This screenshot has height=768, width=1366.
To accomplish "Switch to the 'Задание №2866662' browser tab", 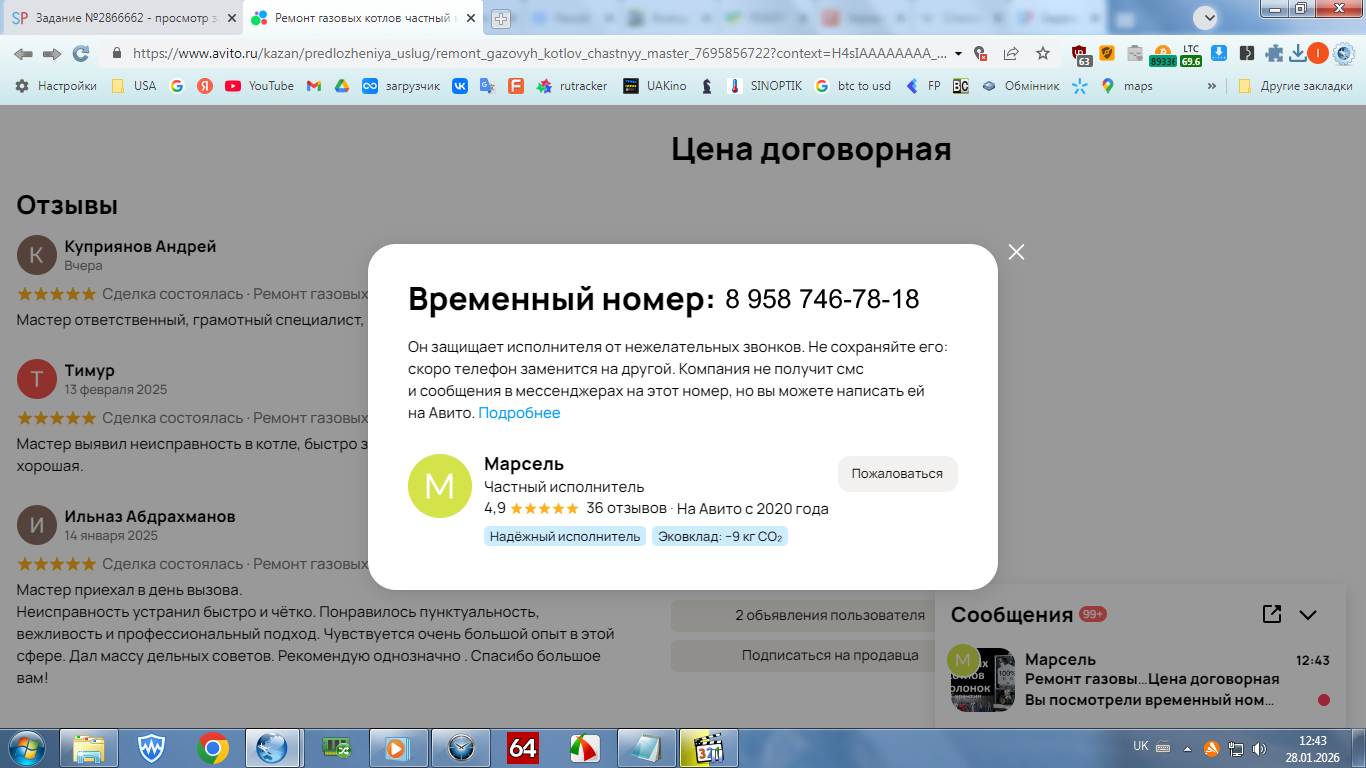I will (x=124, y=18).
